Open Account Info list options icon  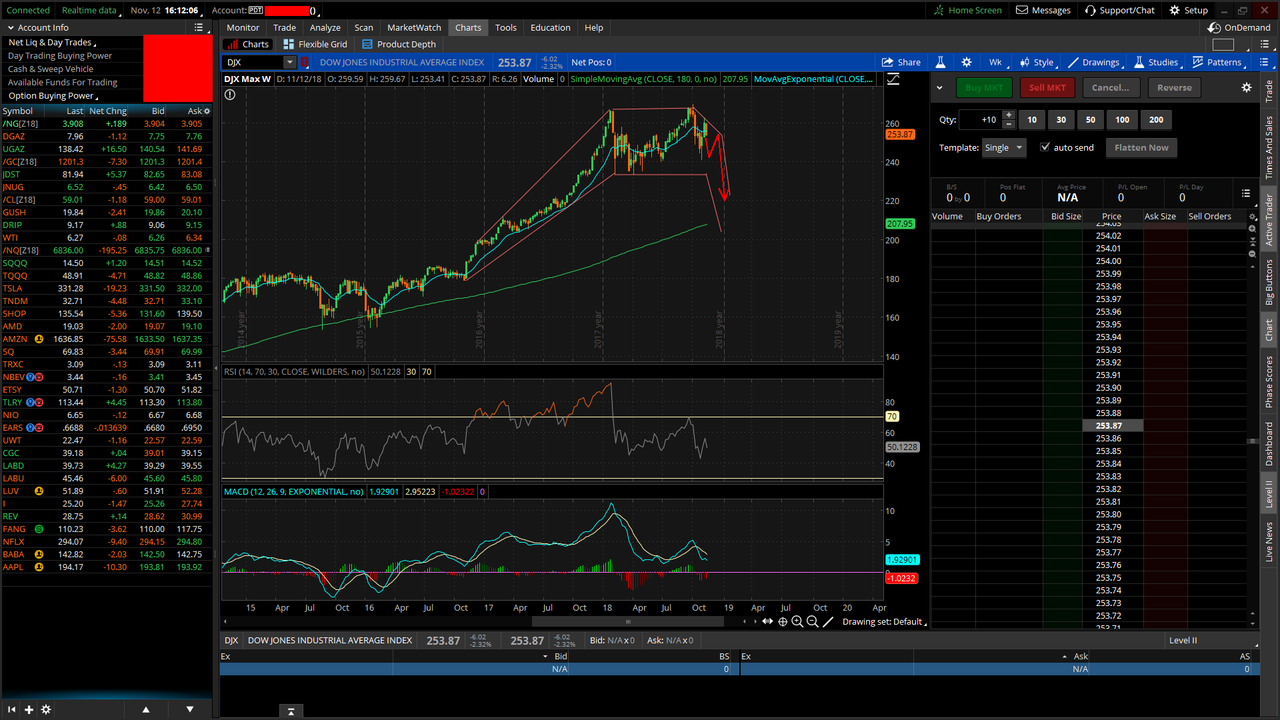coord(200,28)
